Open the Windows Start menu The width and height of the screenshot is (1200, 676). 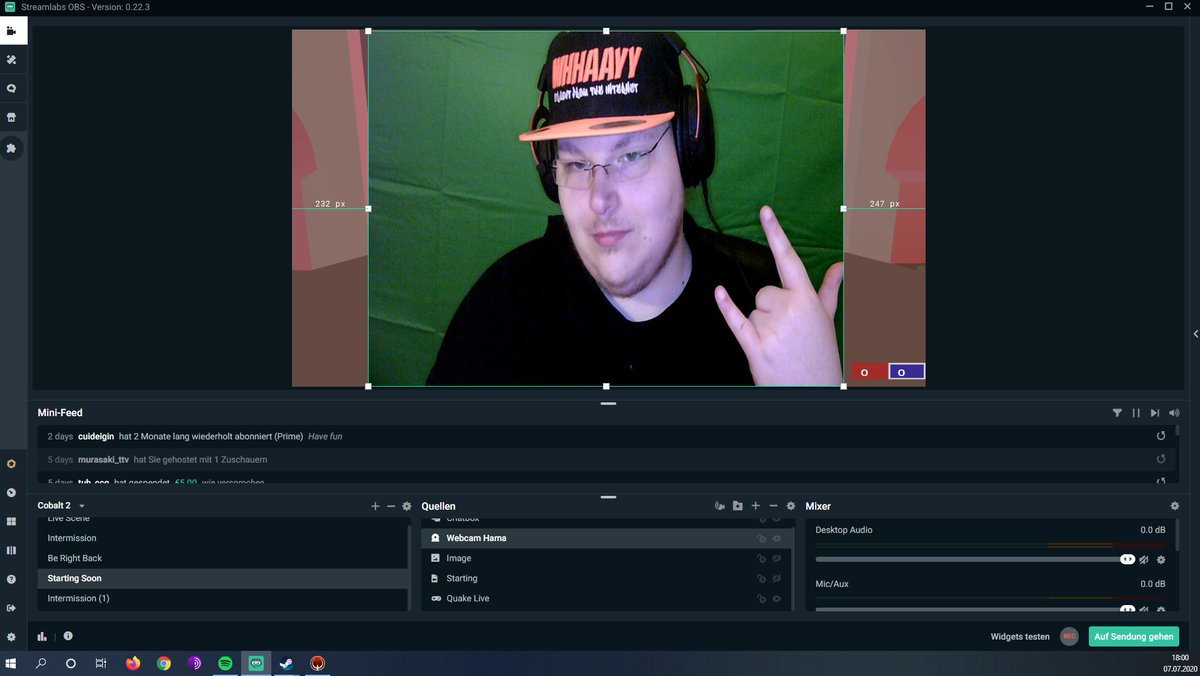coord(12,663)
